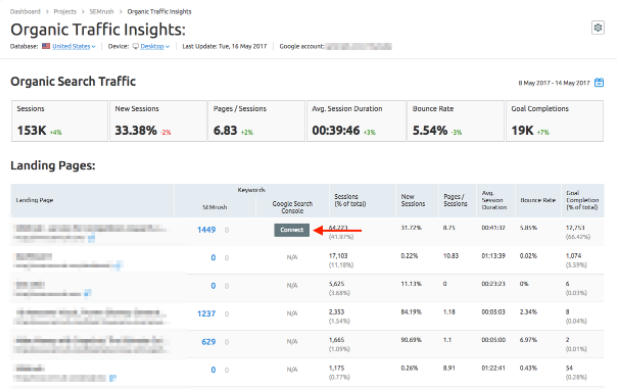The height and width of the screenshot is (391, 617).
Task: Open SEMrush breadcrumb link
Action: (x=102, y=11)
